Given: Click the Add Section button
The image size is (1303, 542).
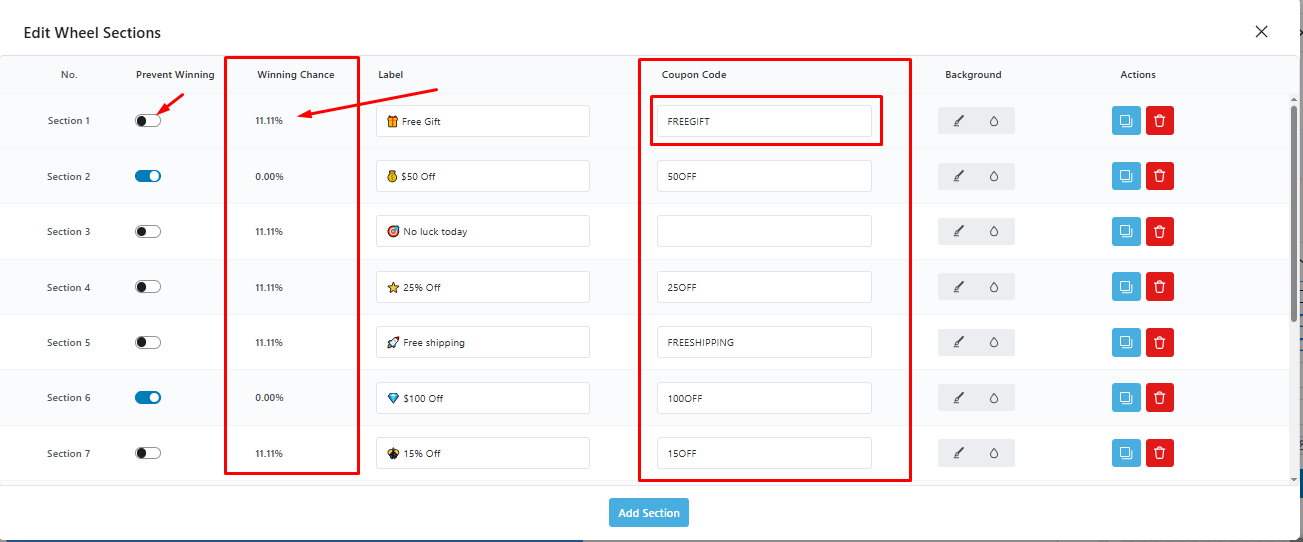Looking at the screenshot, I should [649, 513].
